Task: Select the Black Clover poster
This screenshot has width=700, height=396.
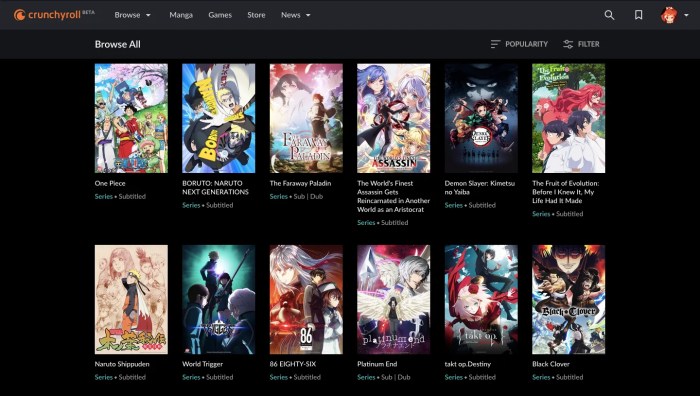Action: (569, 300)
